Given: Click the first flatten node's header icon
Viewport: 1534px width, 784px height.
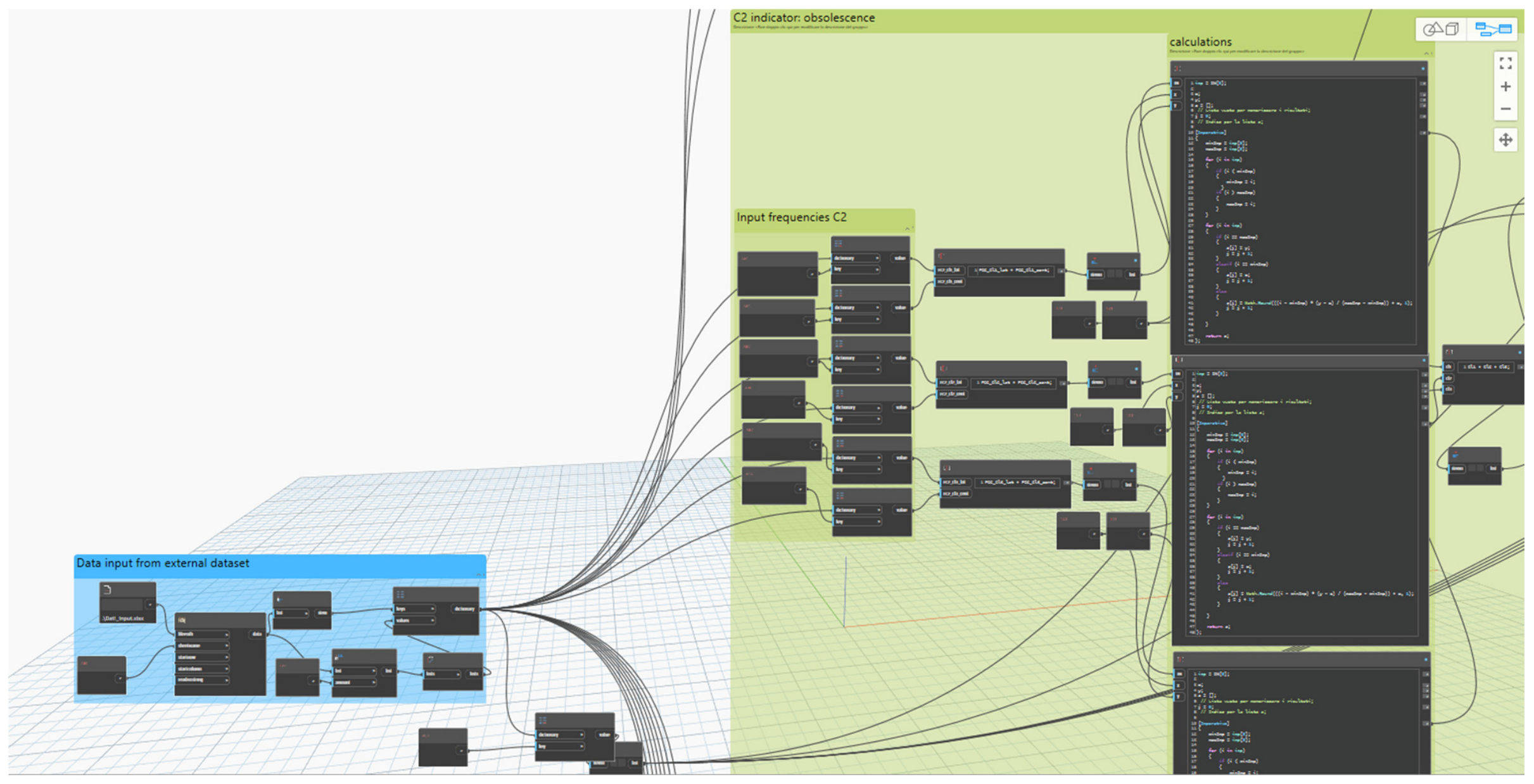Looking at the screenshot, I should (x=1094, y=260).
